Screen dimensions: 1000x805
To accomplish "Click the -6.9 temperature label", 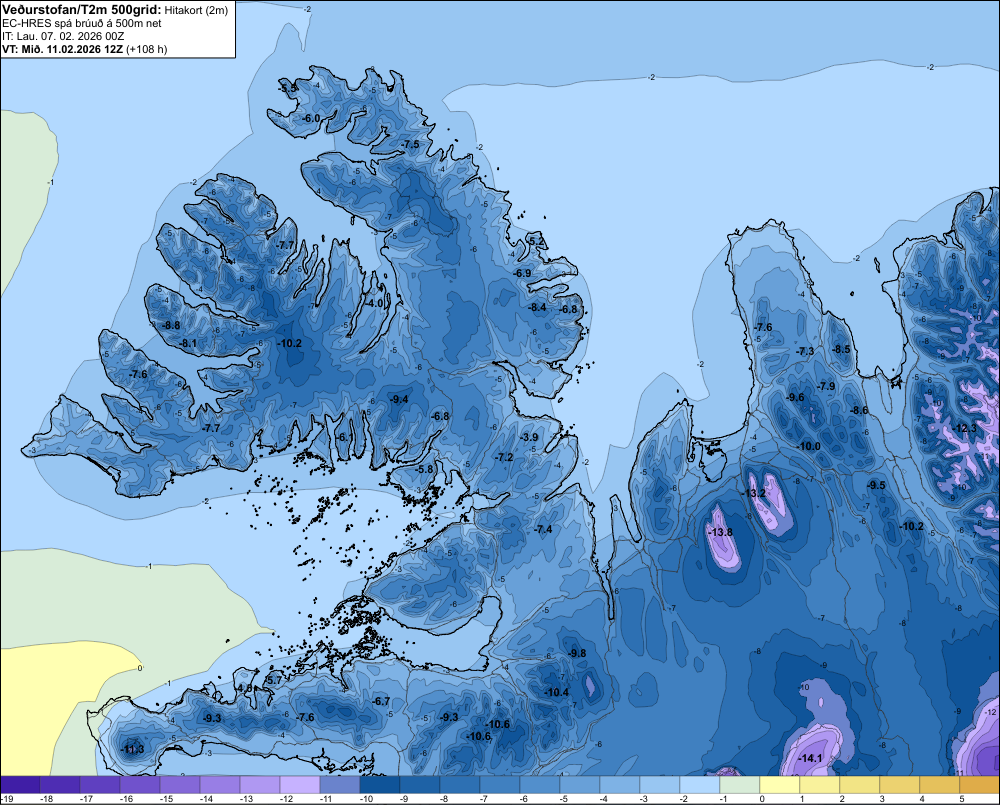I will click(x=522, y=273).
